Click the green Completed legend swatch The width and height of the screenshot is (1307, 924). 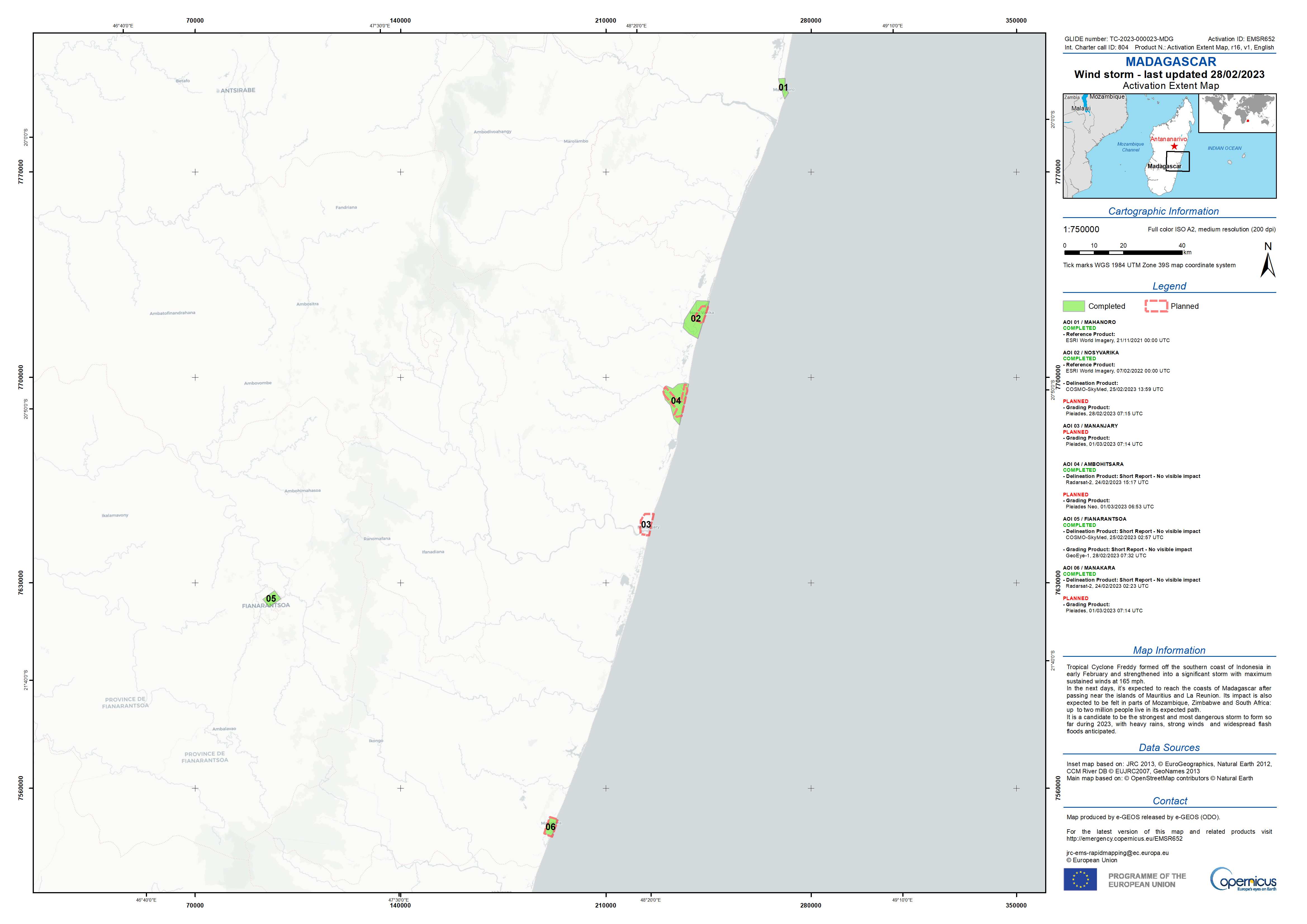[x=1074, y=306]
